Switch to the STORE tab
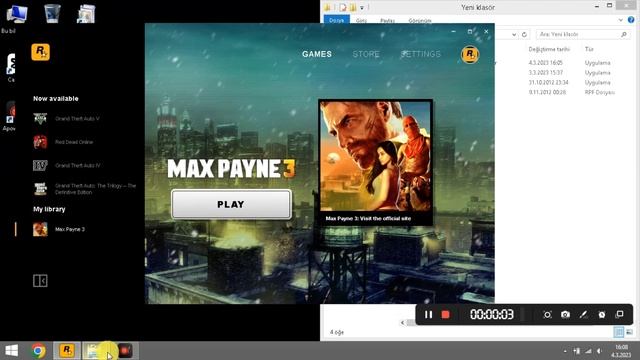This screenshot has width=640, height=360. pos(366,54)
